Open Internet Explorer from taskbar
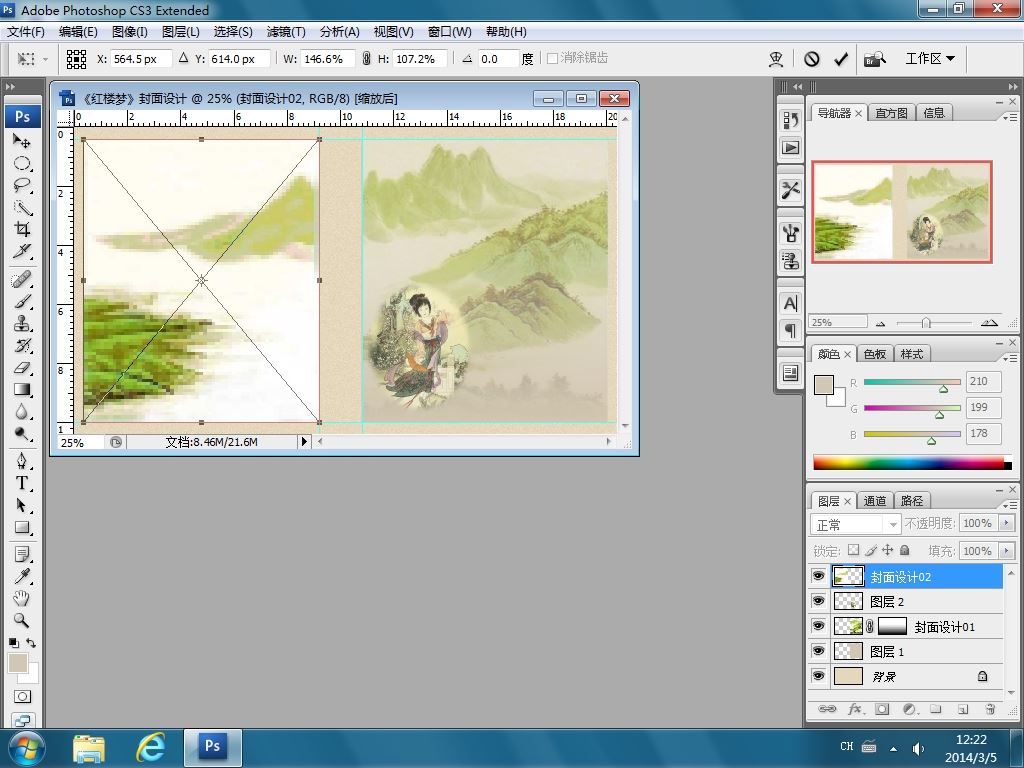This screenshot has width=1024, height=768. [x=150, y=747]
